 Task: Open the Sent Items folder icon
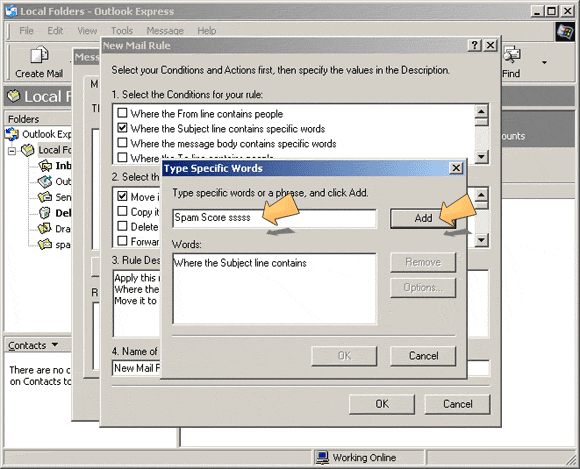coord(45,197)
